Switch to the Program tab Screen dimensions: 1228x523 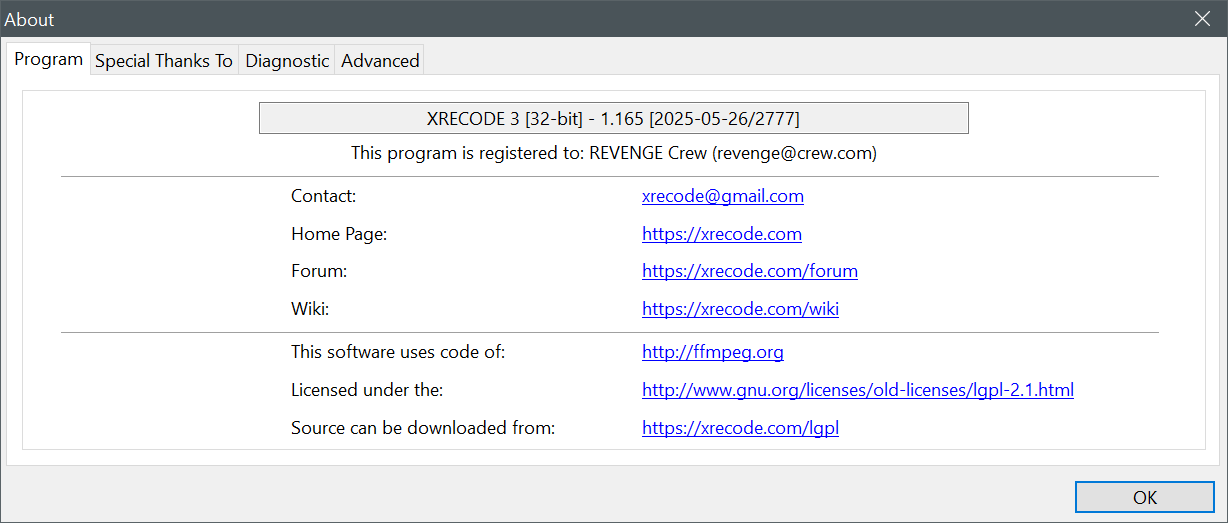click(48, 59)
